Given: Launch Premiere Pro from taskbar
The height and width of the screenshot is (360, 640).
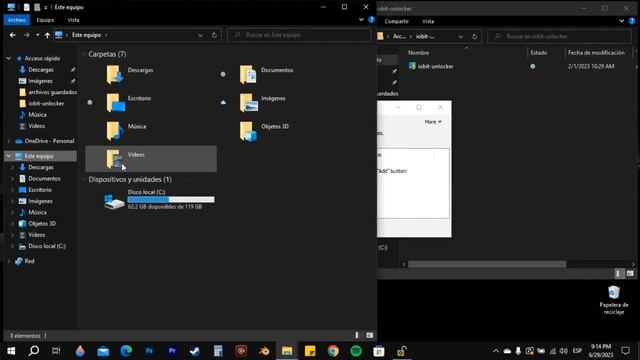Looking at the screenshot, I should tap(172, 351).
